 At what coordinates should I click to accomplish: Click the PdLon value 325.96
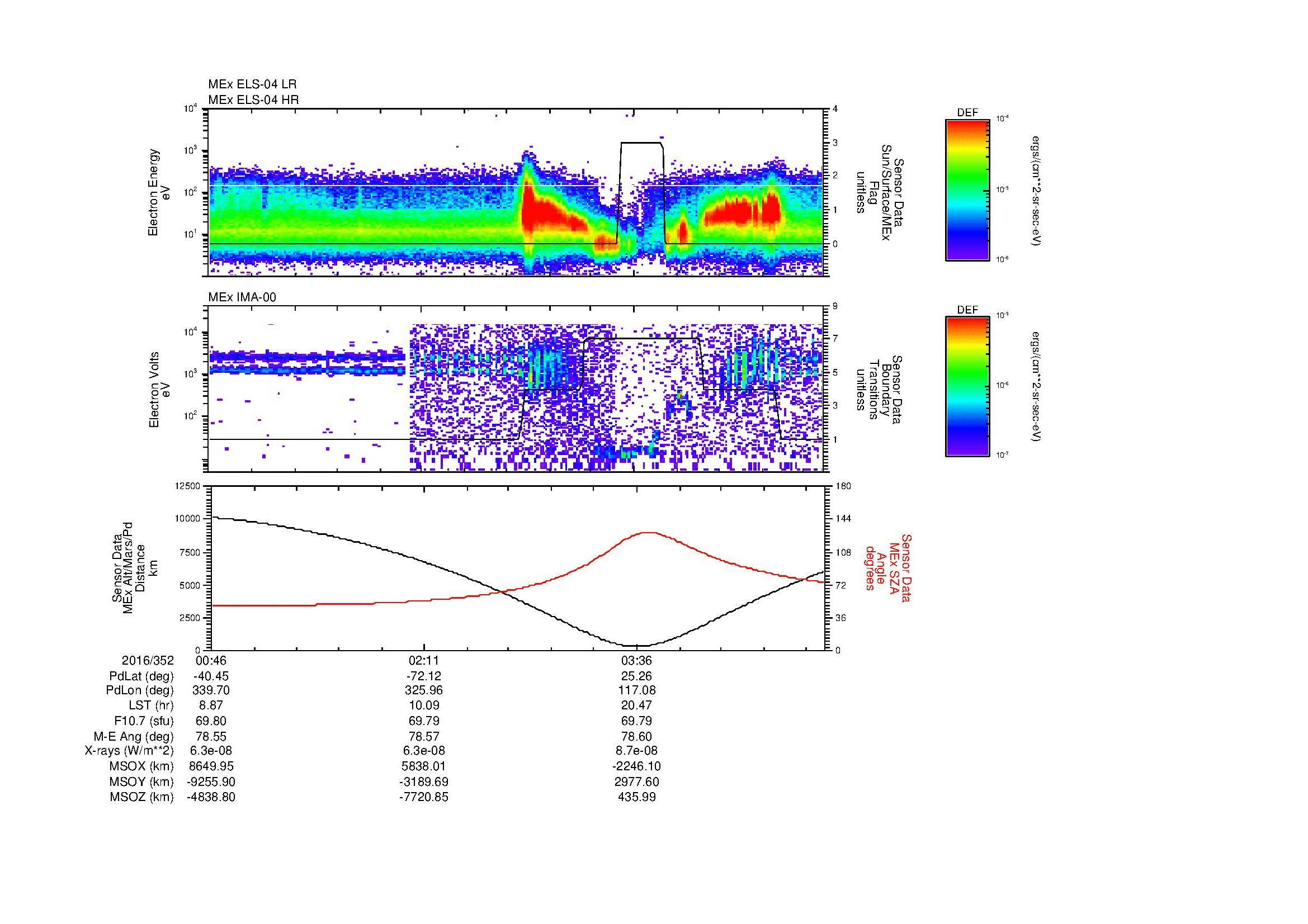(424, 690)
